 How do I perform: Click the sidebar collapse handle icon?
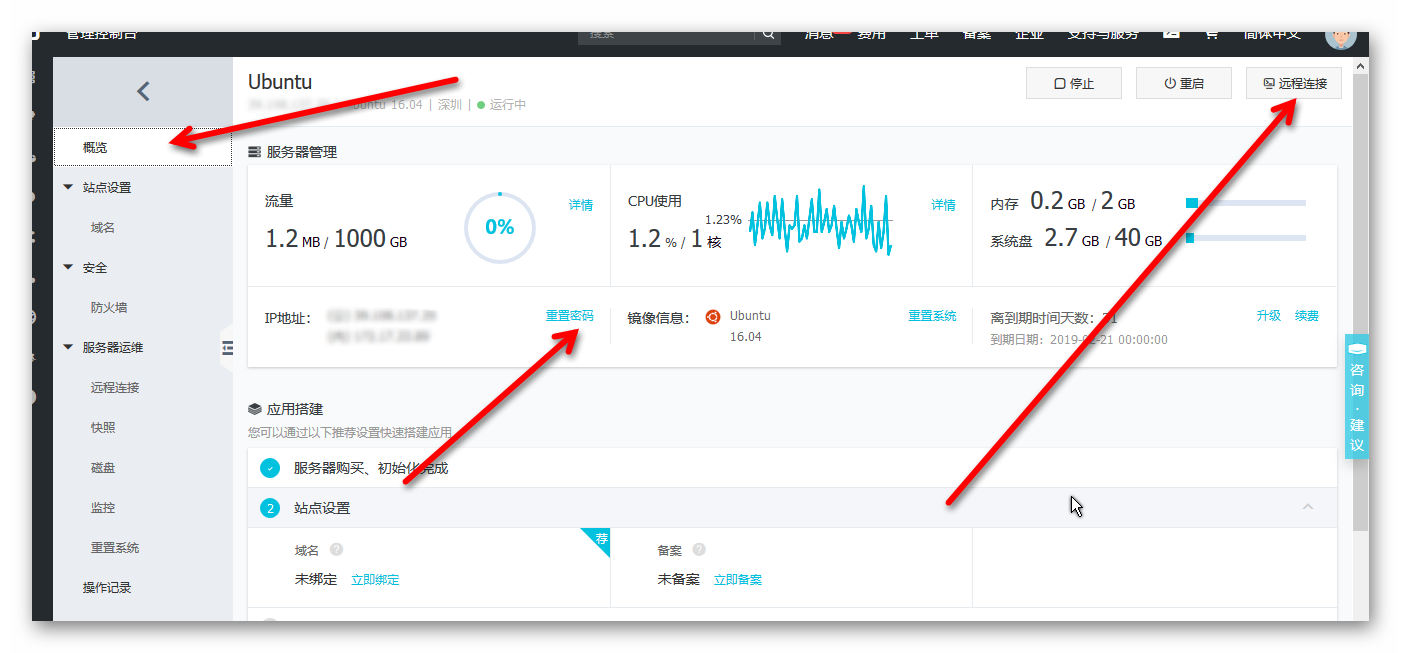(227, 347)
